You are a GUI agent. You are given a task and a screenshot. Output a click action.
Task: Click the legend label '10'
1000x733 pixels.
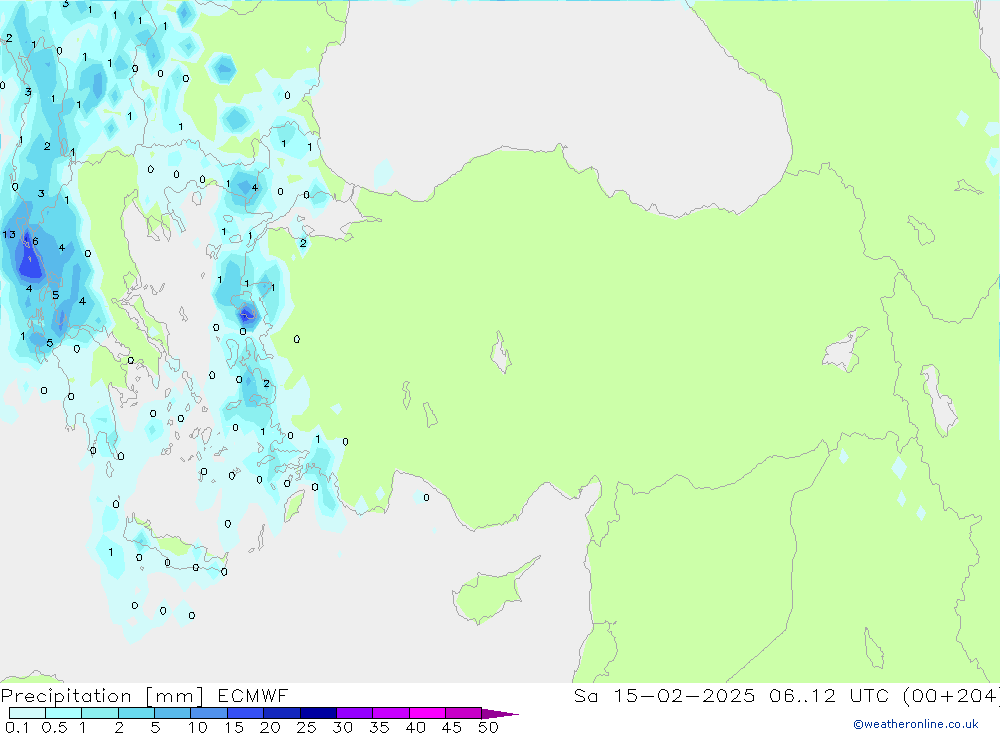(198, 727)
